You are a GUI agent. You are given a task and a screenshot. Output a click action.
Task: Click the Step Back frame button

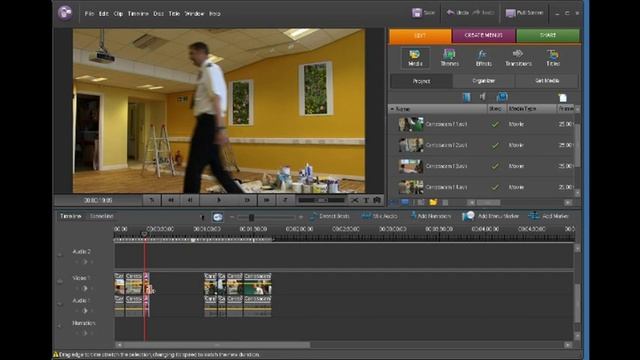(190, 200)
